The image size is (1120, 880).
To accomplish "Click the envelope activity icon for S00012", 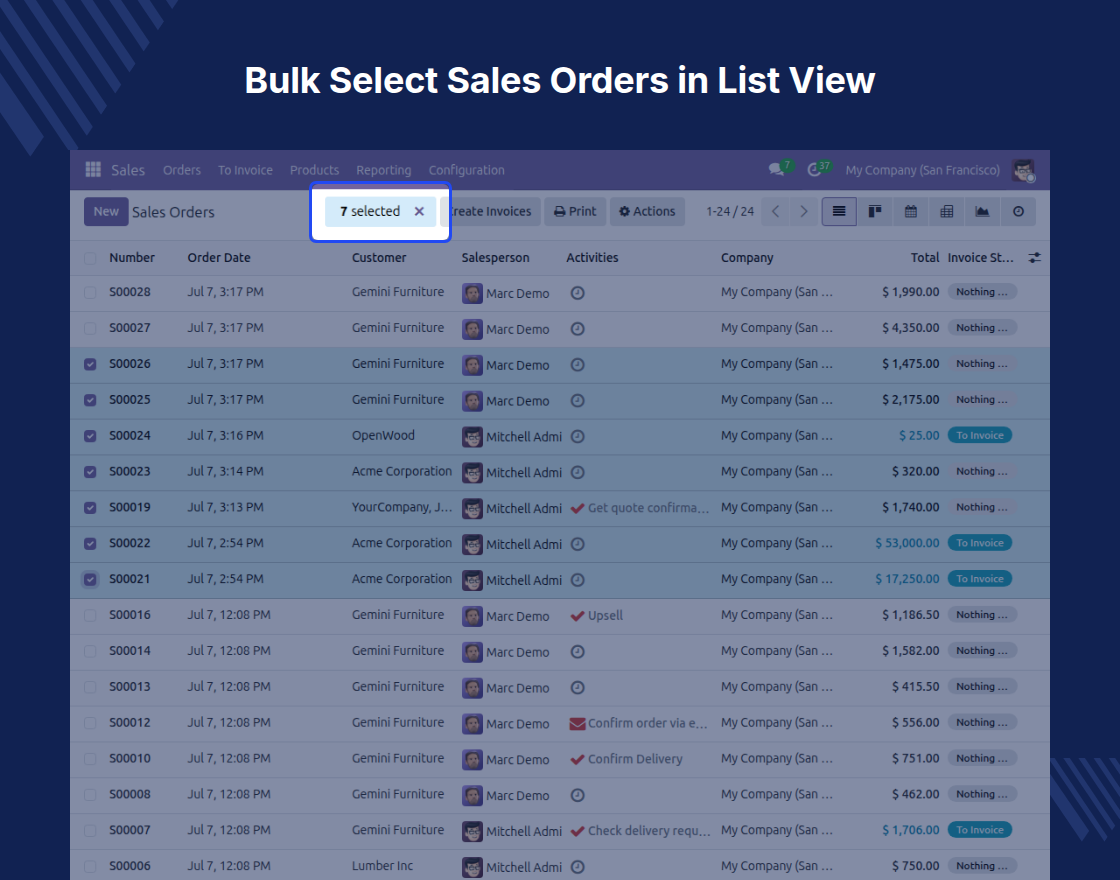I will (578, 724).
